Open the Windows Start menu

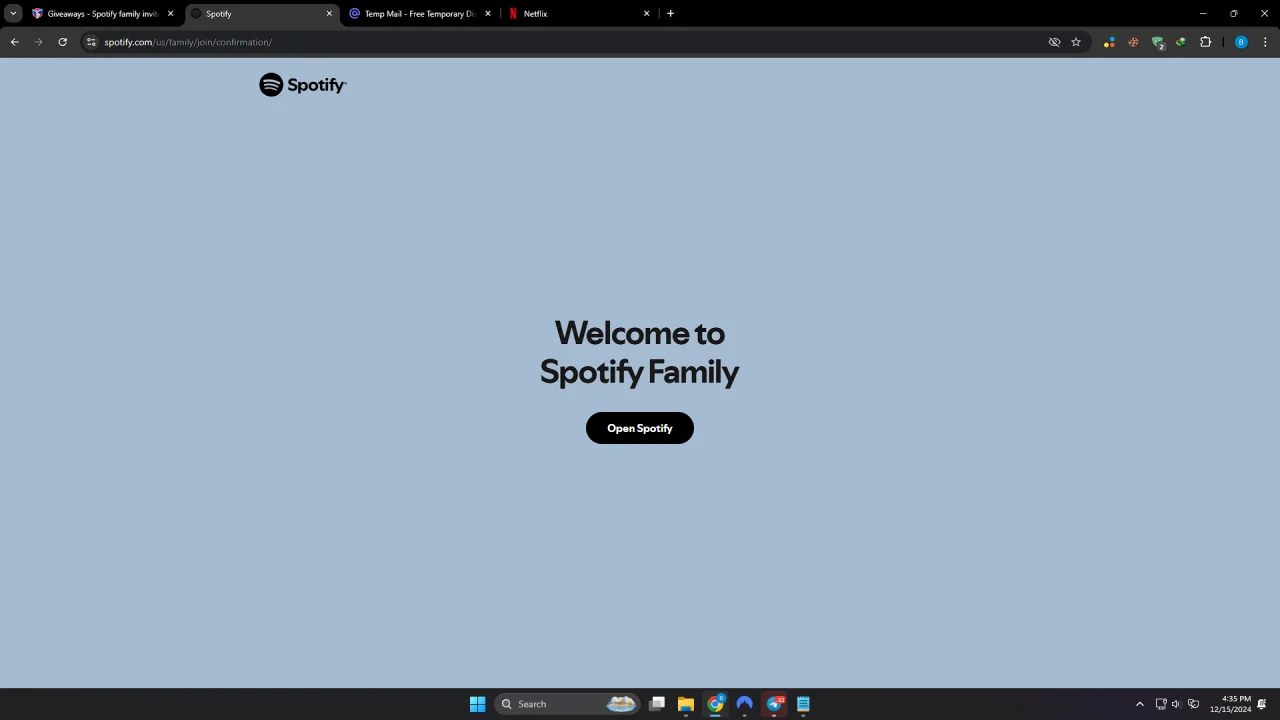pyautogui.click(x=477, y=704)
